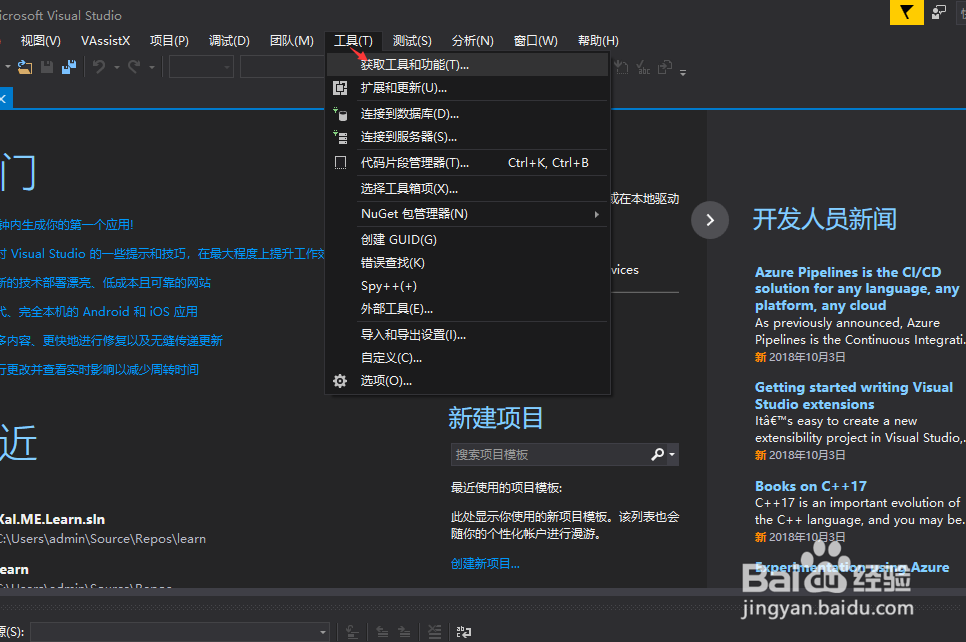Open Getting started writing Visual Studio extensions article
This screenshot has width=966, height=642.
click(x=853, y=396)
